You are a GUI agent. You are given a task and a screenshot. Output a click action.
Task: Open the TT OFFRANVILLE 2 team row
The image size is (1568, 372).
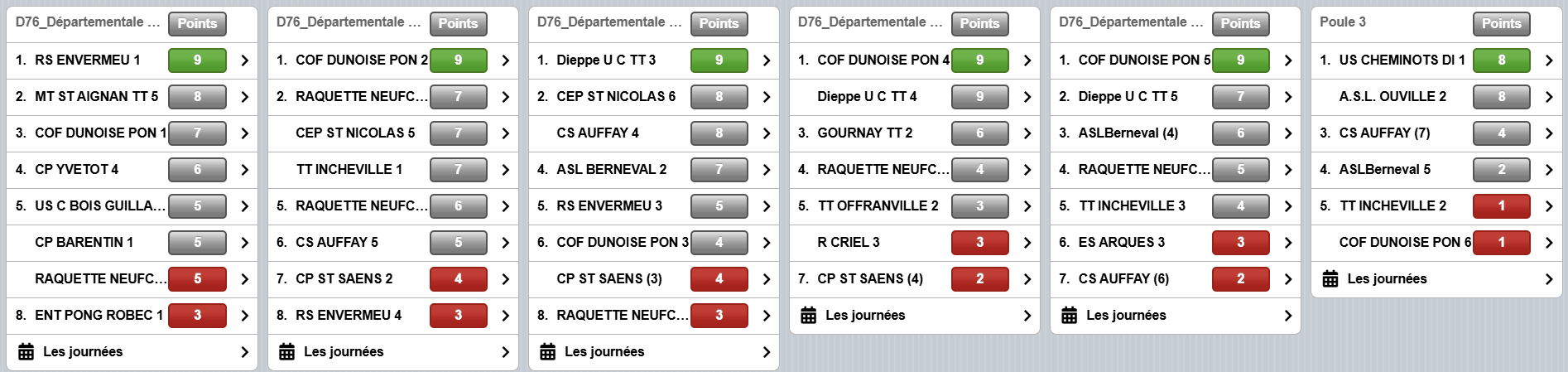[878, 206]
